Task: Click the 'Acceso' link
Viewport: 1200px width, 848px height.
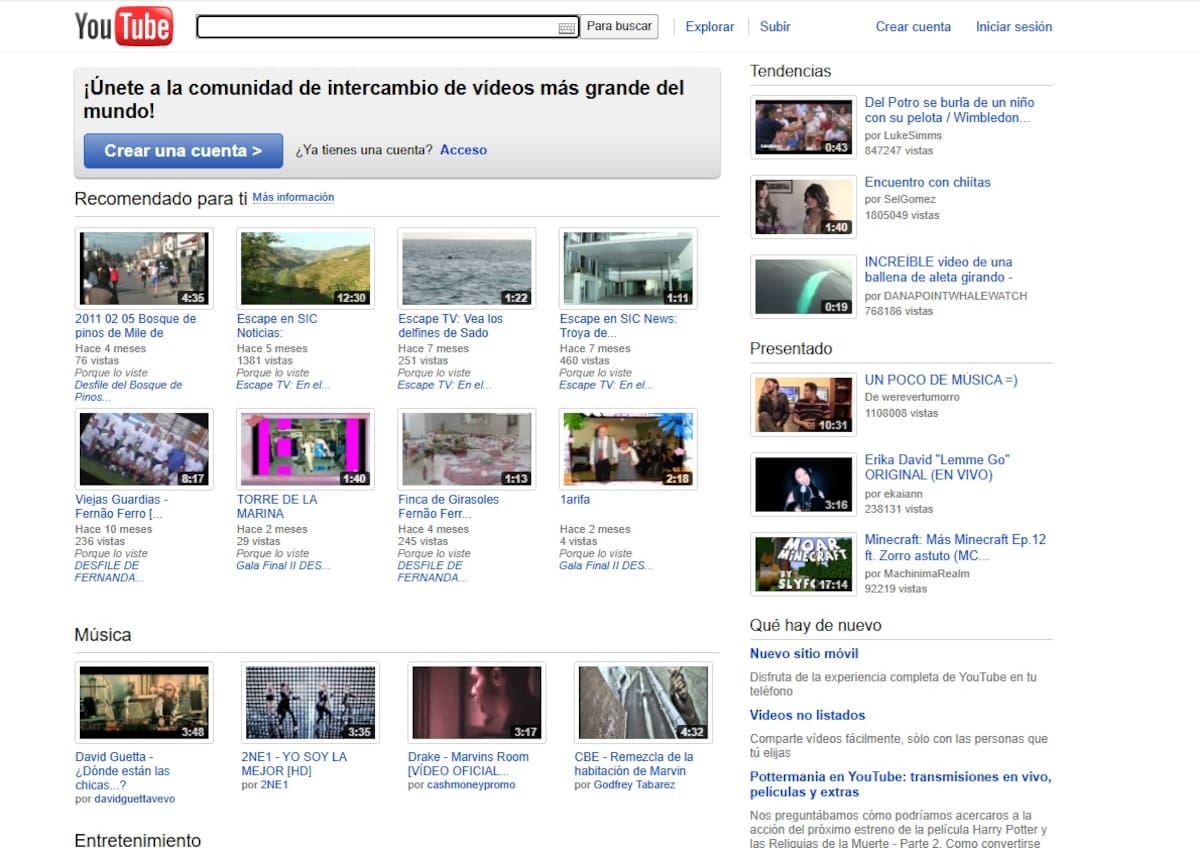Action: coord(463,150)
